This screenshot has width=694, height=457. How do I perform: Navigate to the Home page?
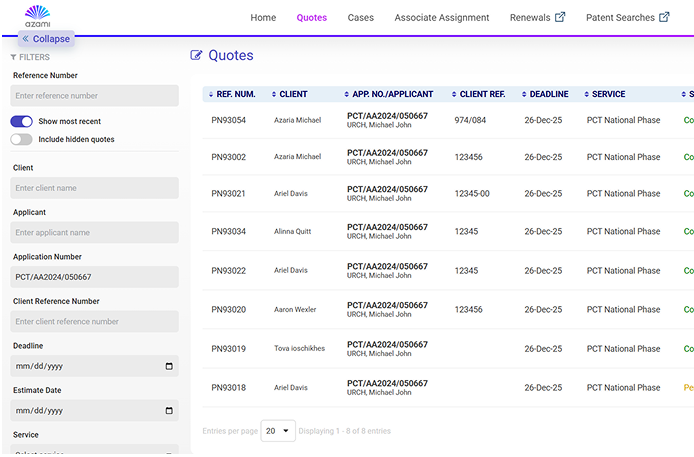pyautogui.click(x=263, y=17)
